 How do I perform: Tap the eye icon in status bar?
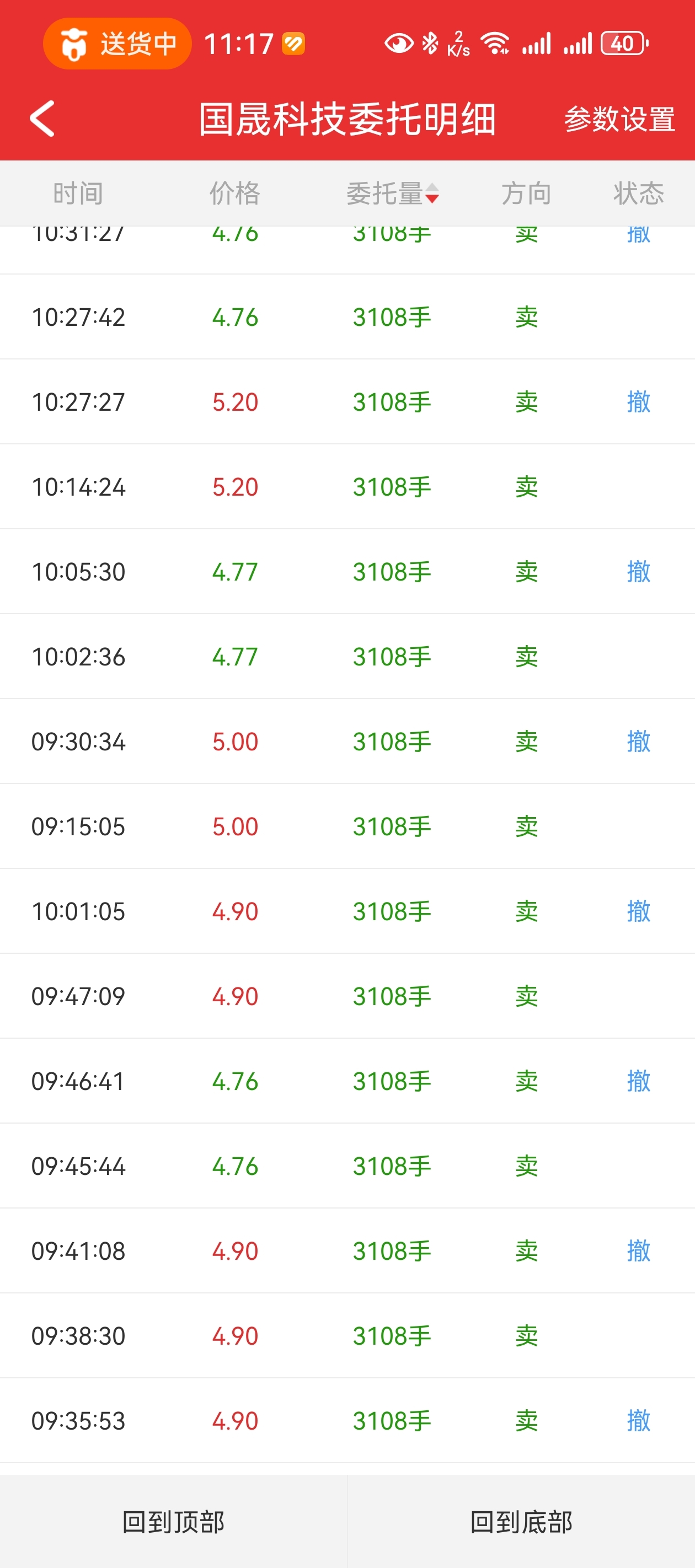point(398,44)
